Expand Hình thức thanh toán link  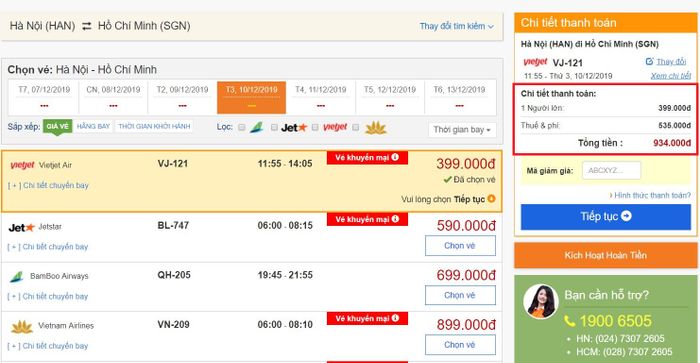(x=650, y=195)
